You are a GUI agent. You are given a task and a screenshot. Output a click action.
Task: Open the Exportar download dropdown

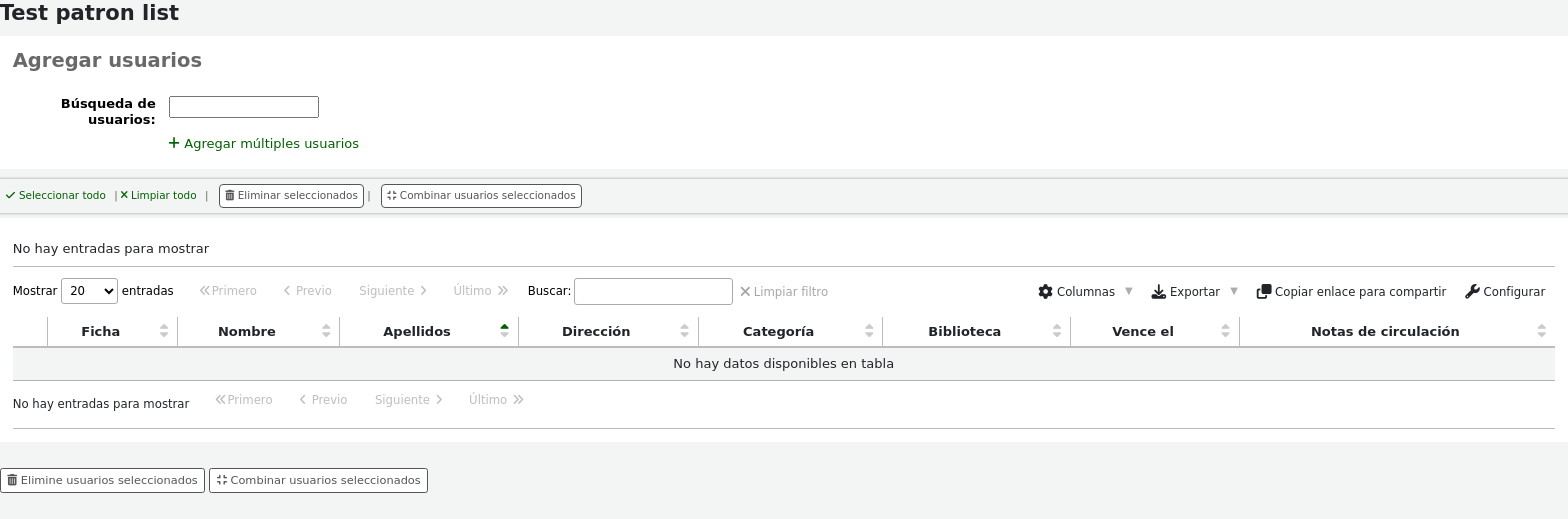click(1194, 291)
